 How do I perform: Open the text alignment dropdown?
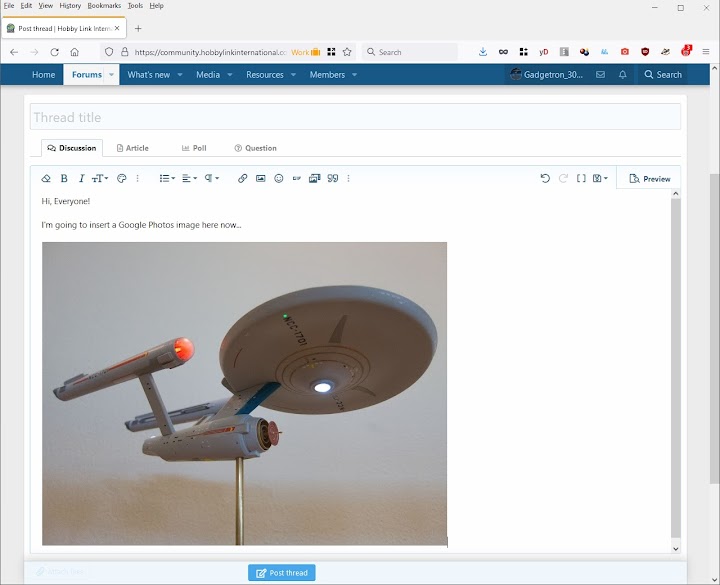point(189,179)
